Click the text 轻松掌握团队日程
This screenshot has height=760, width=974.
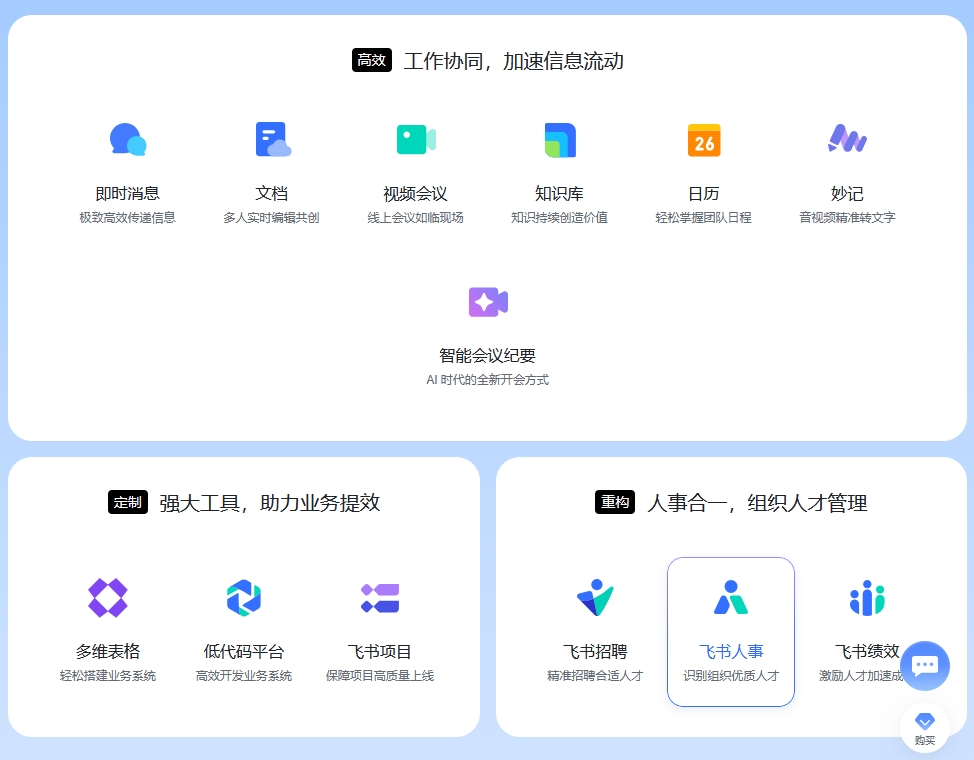tap(704, 217)
